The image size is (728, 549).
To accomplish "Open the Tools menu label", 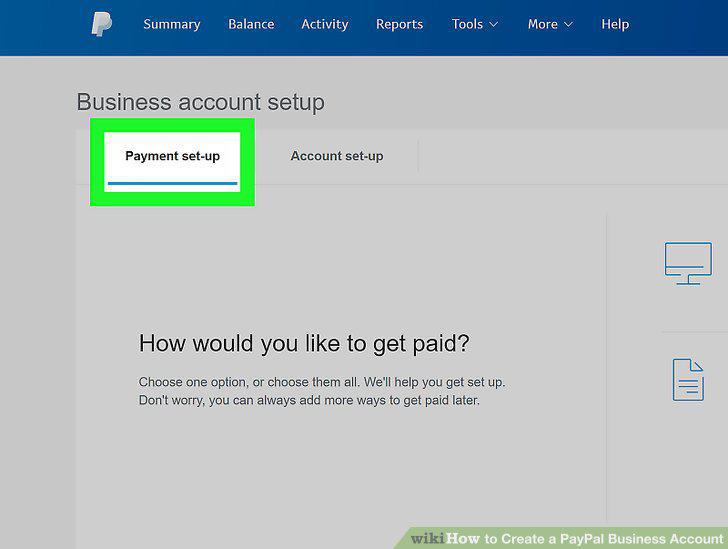I will (467, 24).
